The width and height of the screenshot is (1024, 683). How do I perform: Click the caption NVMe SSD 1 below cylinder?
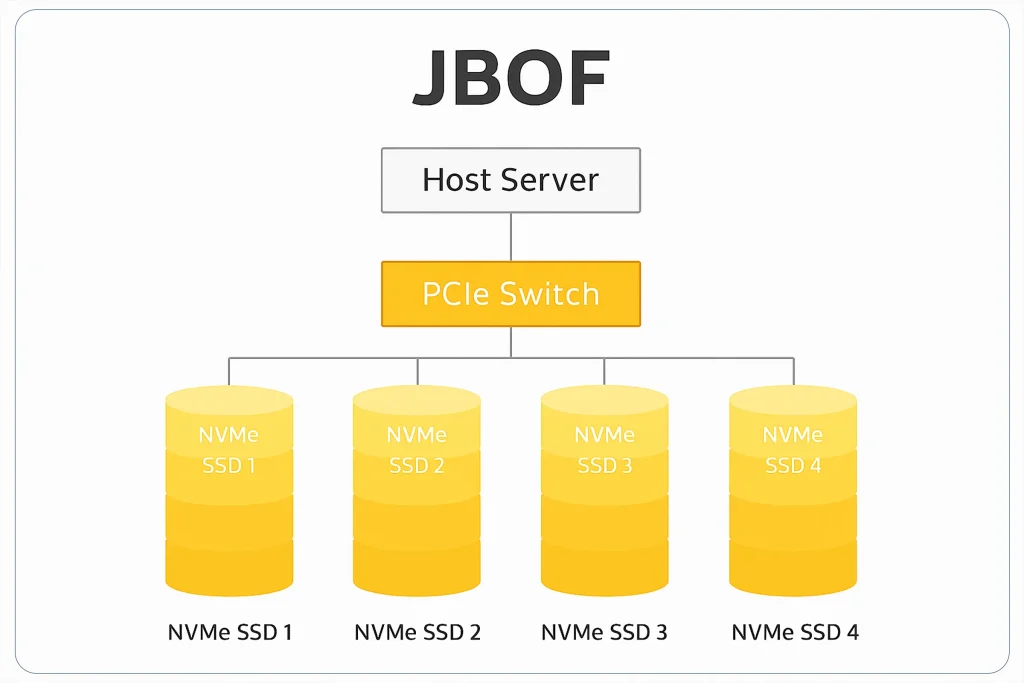coord(230,632)
